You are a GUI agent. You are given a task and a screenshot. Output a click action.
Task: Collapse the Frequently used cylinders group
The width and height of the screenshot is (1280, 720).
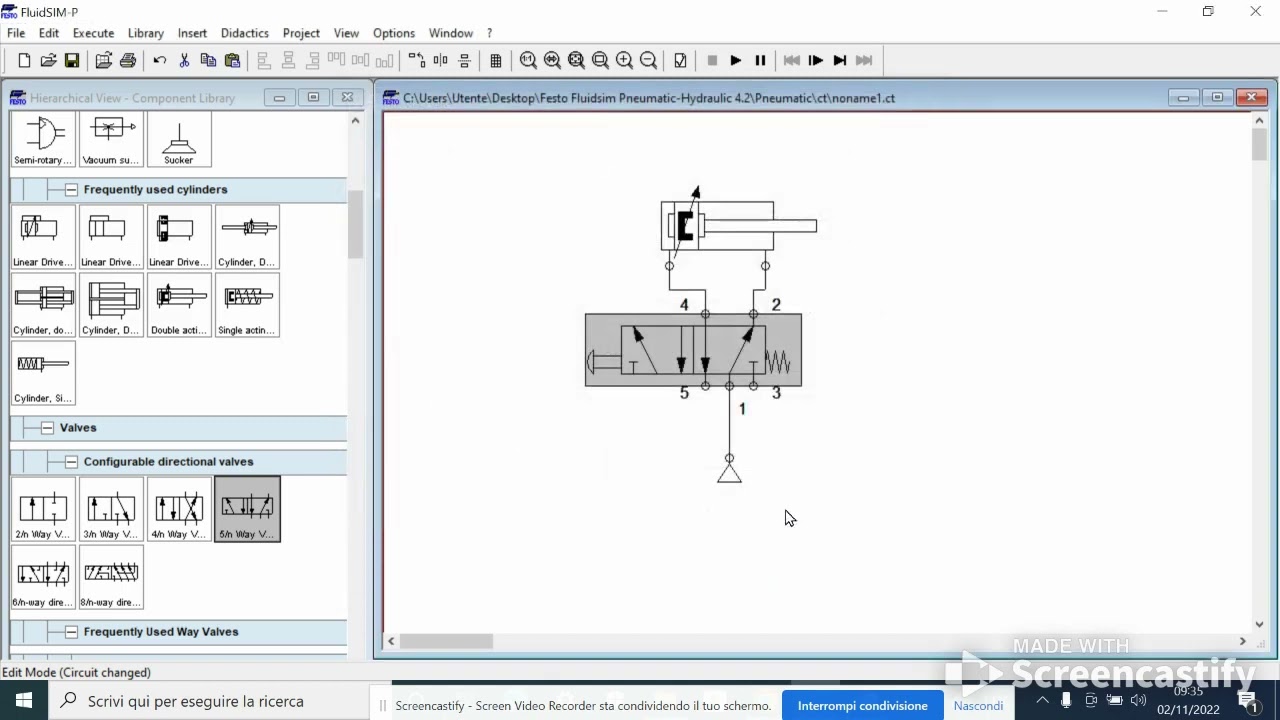(x=71, y=189)
